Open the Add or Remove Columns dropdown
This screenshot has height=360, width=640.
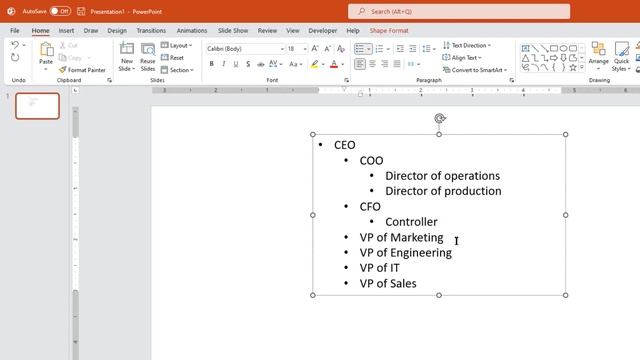[x=413, y=64]
